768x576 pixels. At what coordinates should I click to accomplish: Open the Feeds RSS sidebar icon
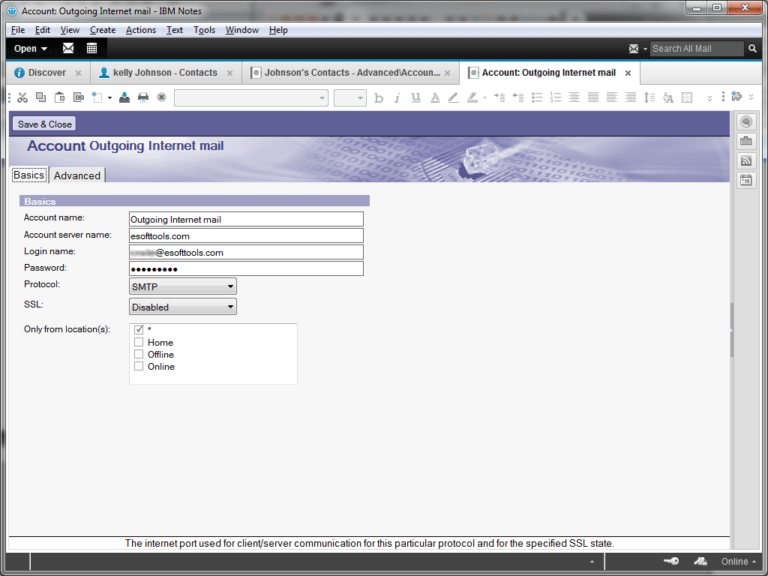tap(746, 161)
